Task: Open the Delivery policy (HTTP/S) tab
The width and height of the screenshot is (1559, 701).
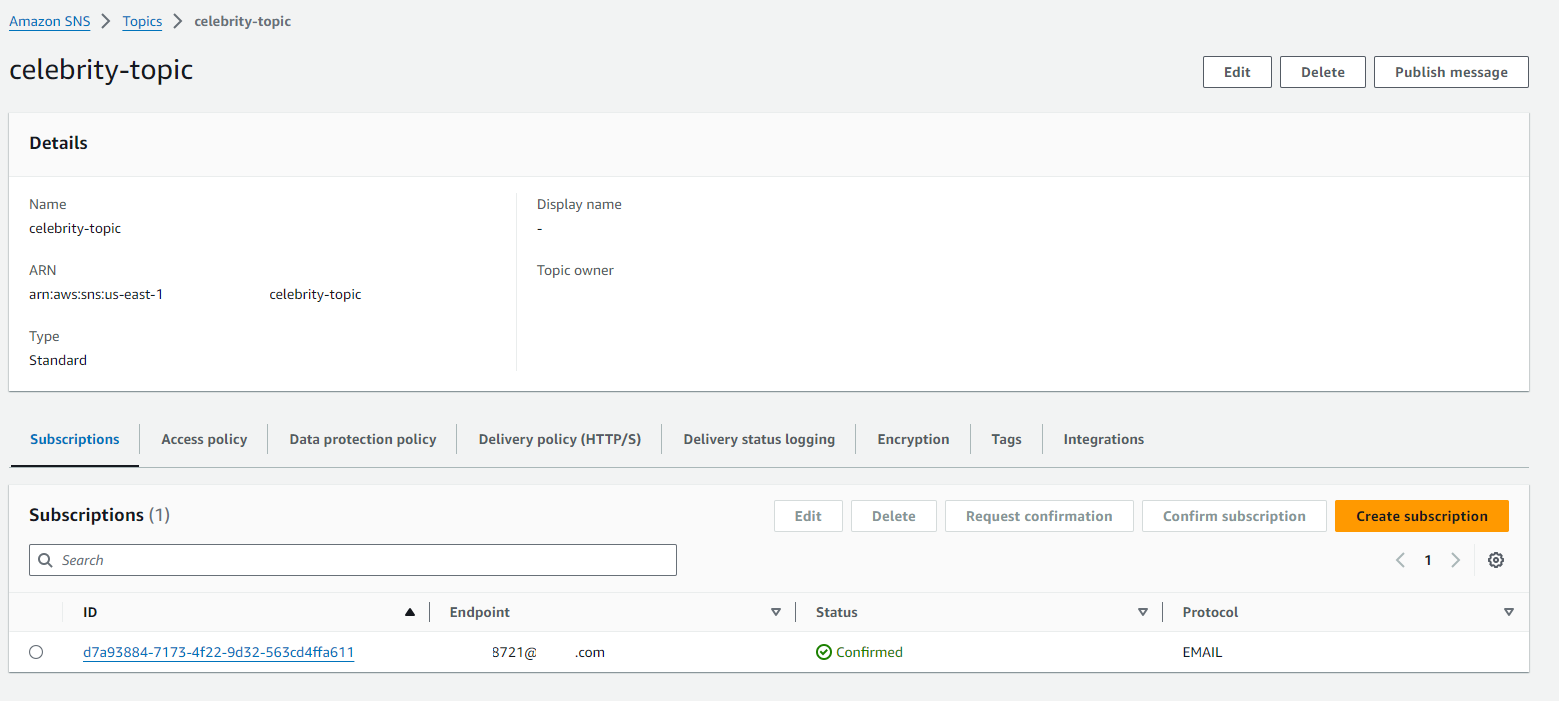Action: 560,439
